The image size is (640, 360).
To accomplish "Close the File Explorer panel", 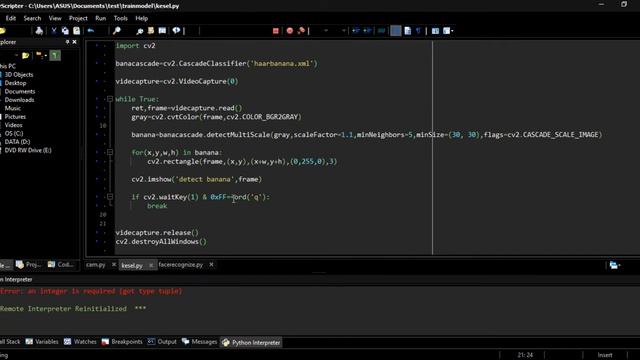I will 74,42.
